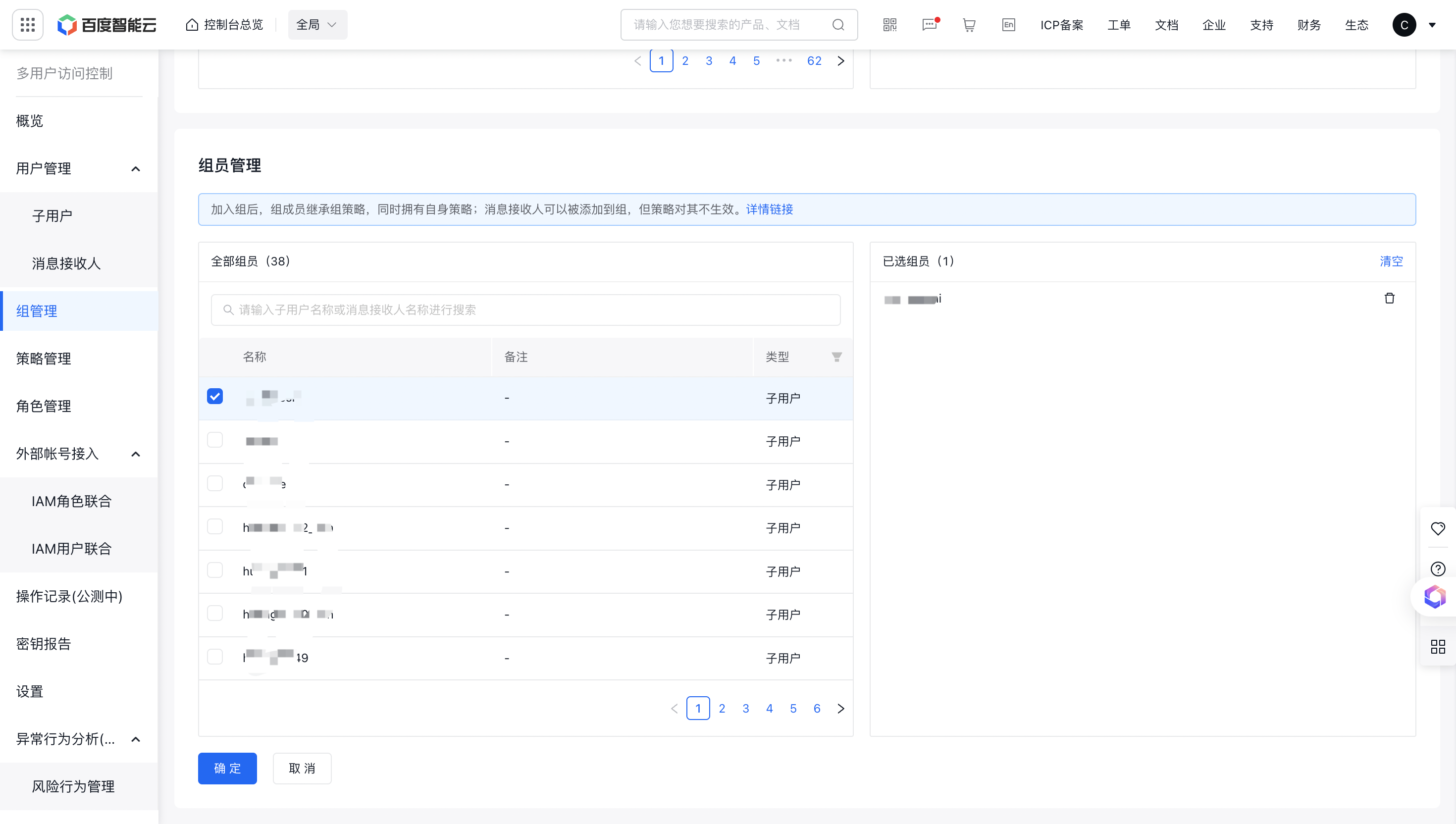Open 工单 in top navigation

pyautogui.click(x=1119, y=25)
